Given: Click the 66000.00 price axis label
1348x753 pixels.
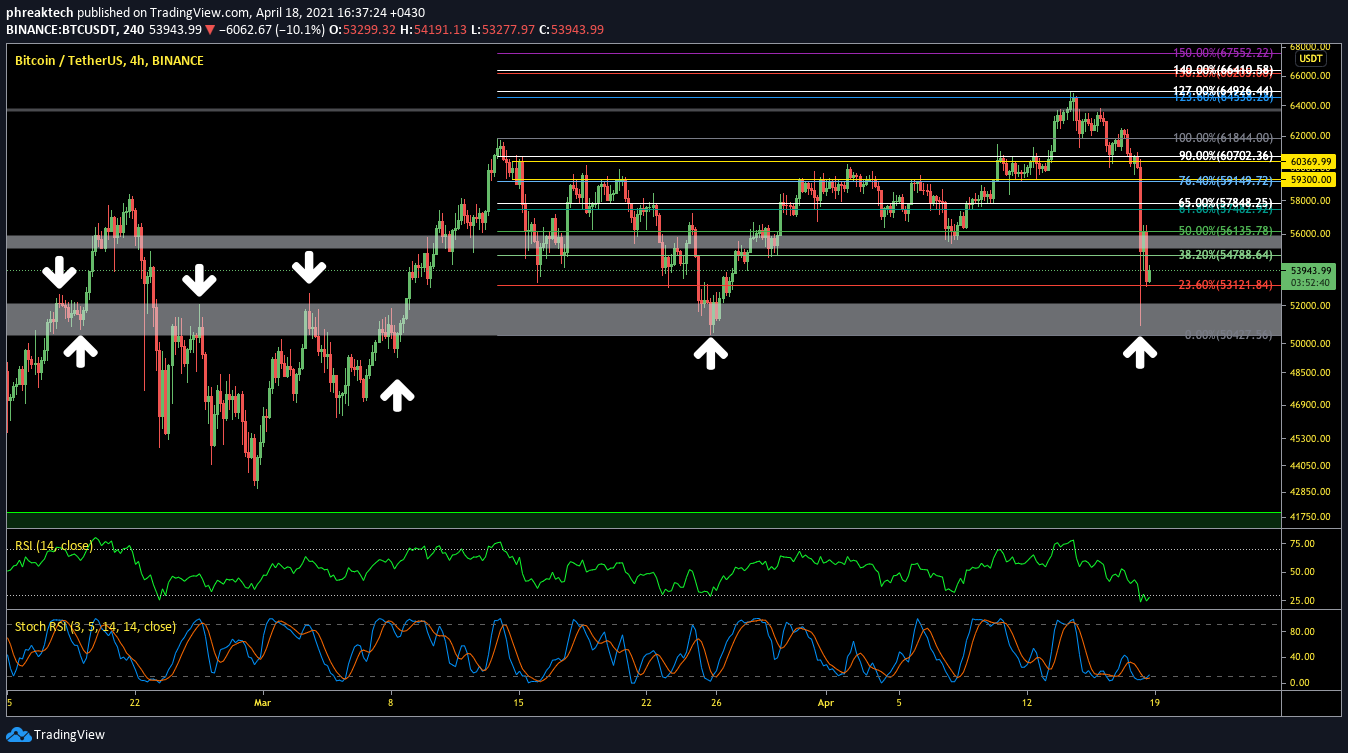Looking at the screenshot, I should [1310, 76].
